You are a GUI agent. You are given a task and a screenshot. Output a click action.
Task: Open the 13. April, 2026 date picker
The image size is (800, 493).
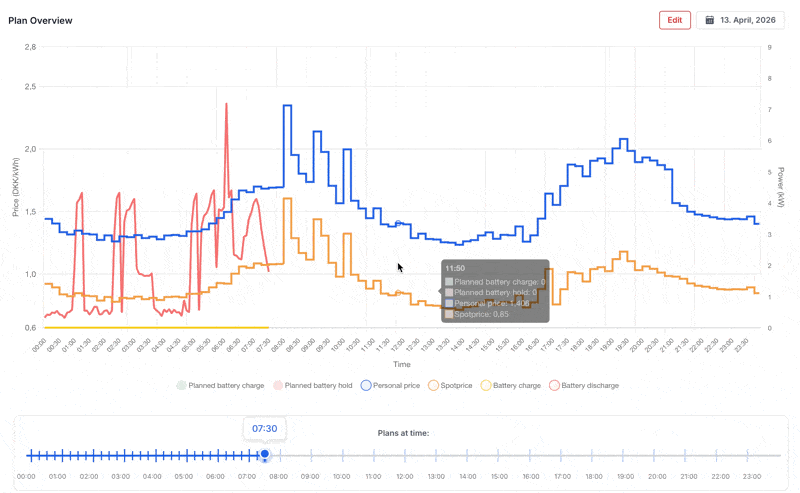740,20
